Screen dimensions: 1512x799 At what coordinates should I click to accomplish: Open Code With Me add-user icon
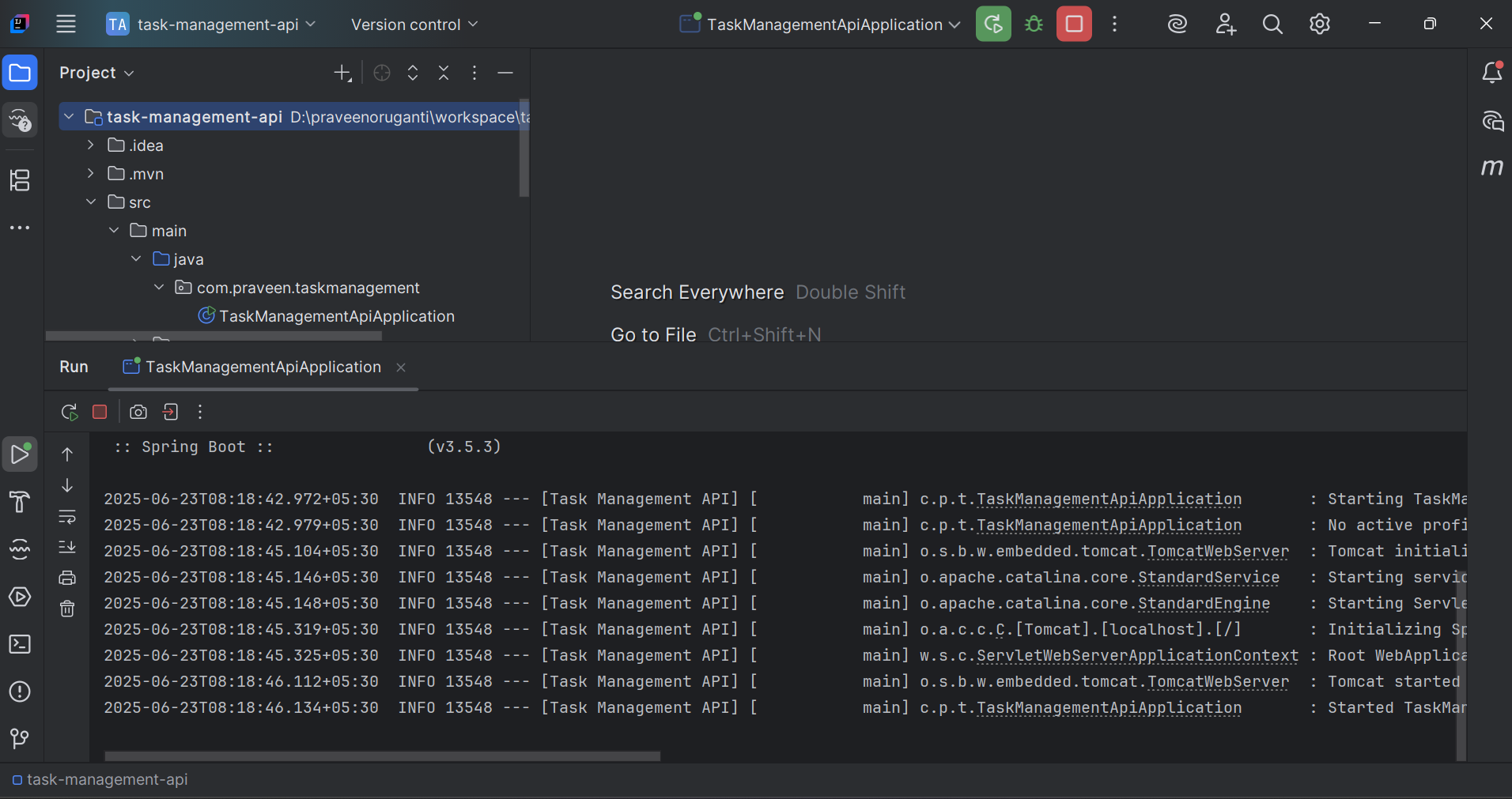tap(1225, 24)
